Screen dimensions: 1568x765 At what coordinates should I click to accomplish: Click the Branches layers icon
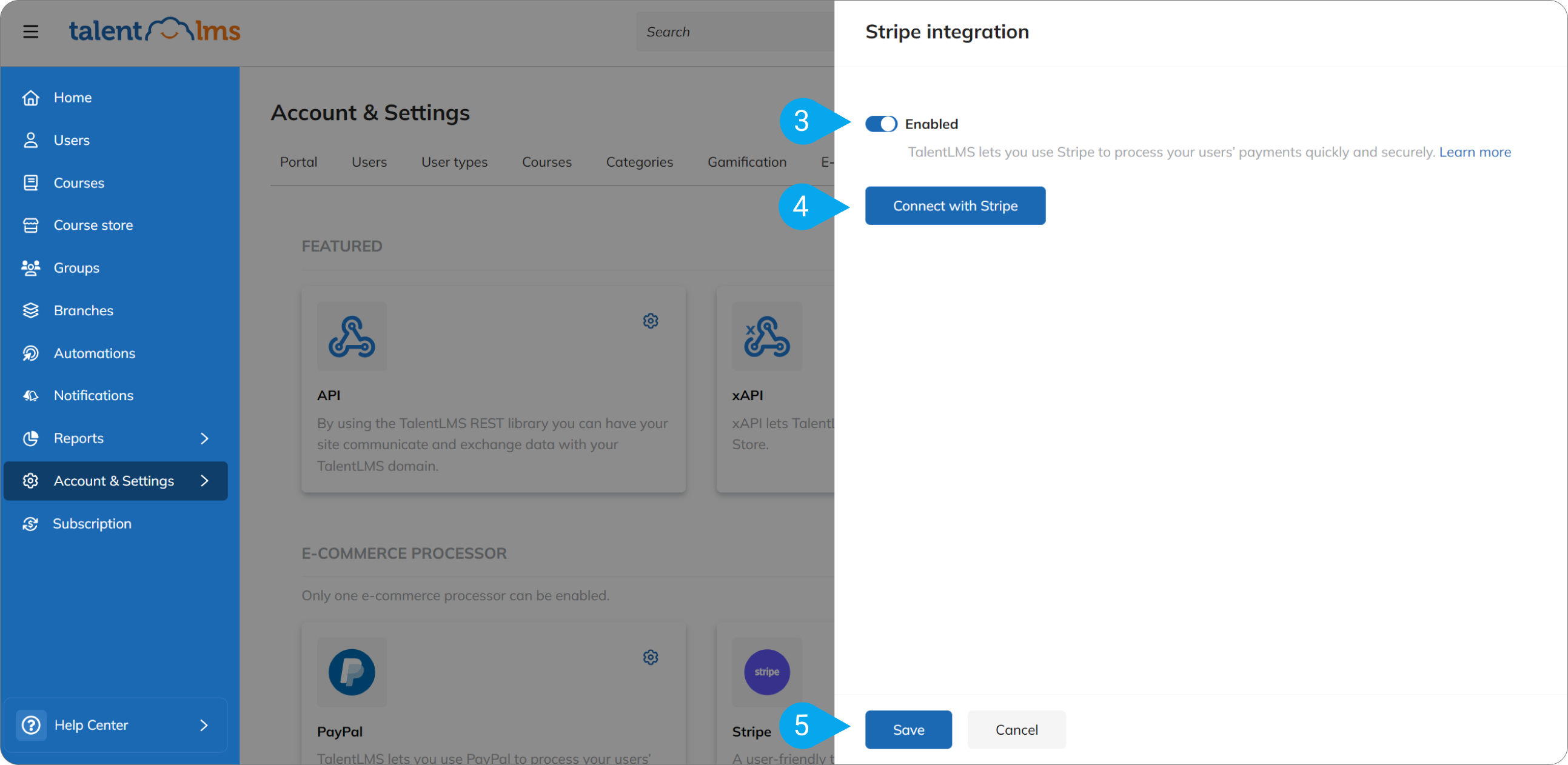(x=30, y=310)
